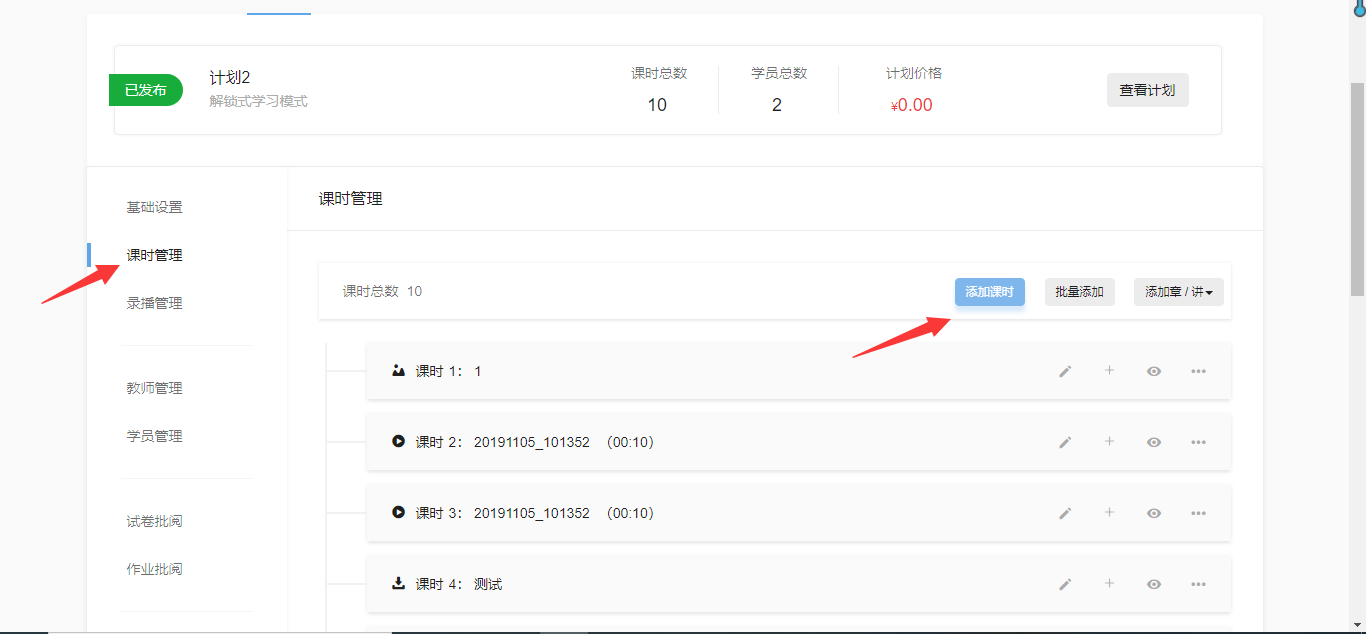Toggle the eye icon on 课时 2 row
The width and height of the screenshot is (1366, 634).
click(1154, 442)
